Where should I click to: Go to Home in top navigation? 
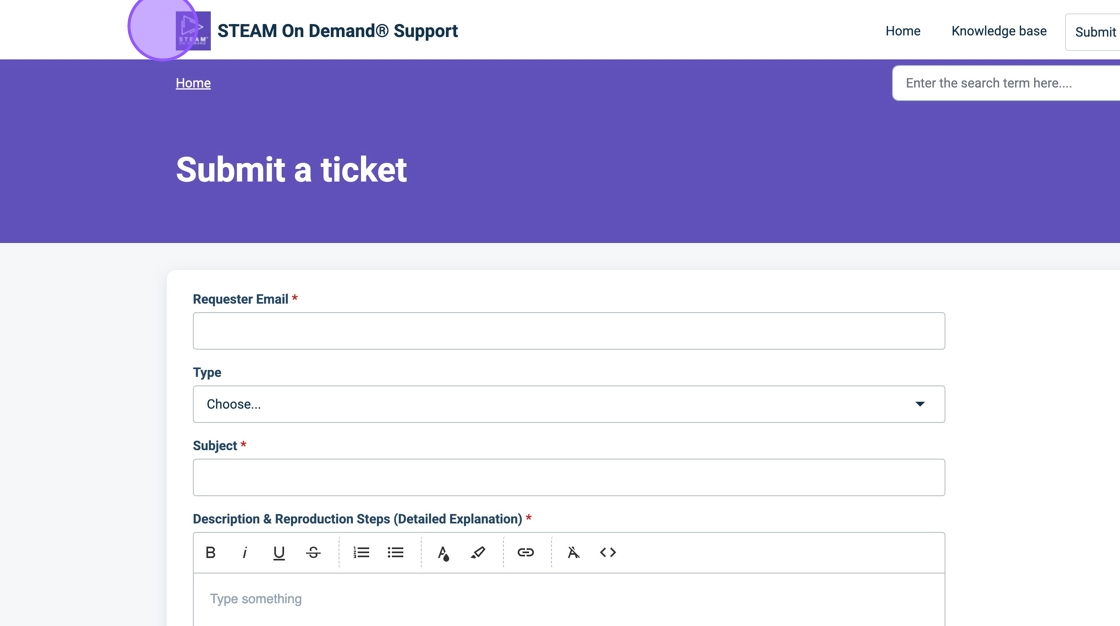[902, 31]
